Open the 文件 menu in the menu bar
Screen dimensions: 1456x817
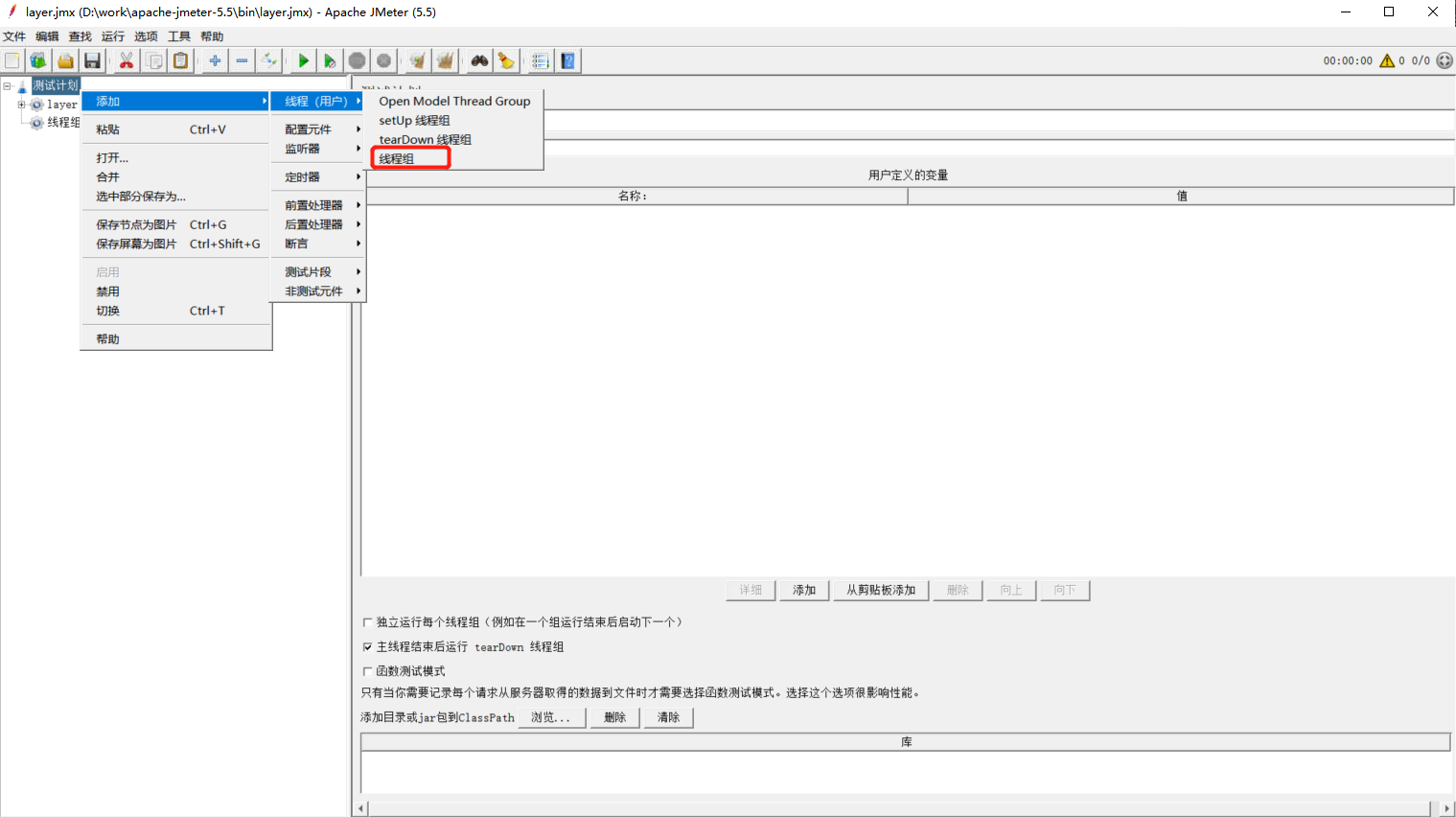point(14,36)
